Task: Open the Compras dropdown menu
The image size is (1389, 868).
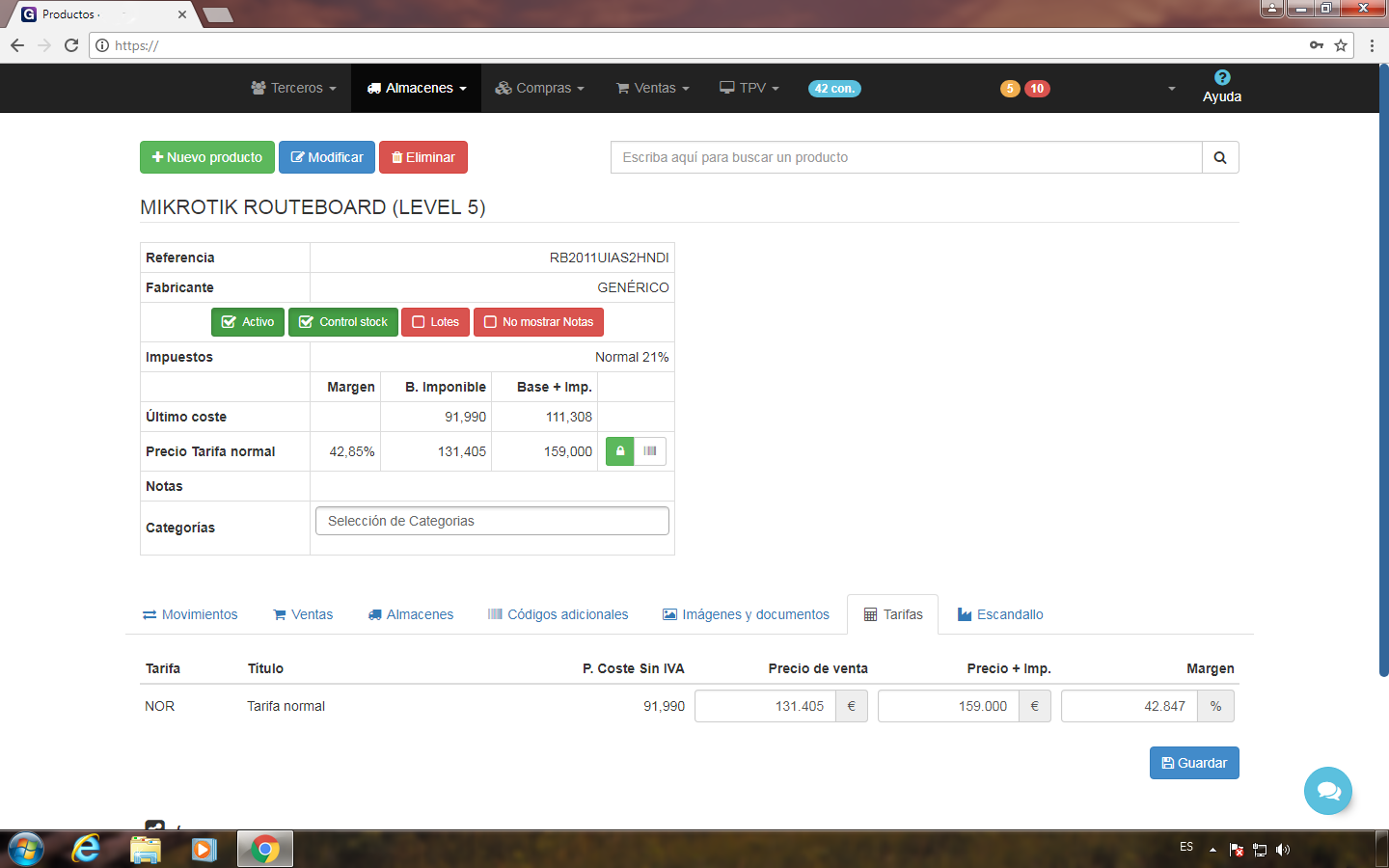Action: point(539,88)
